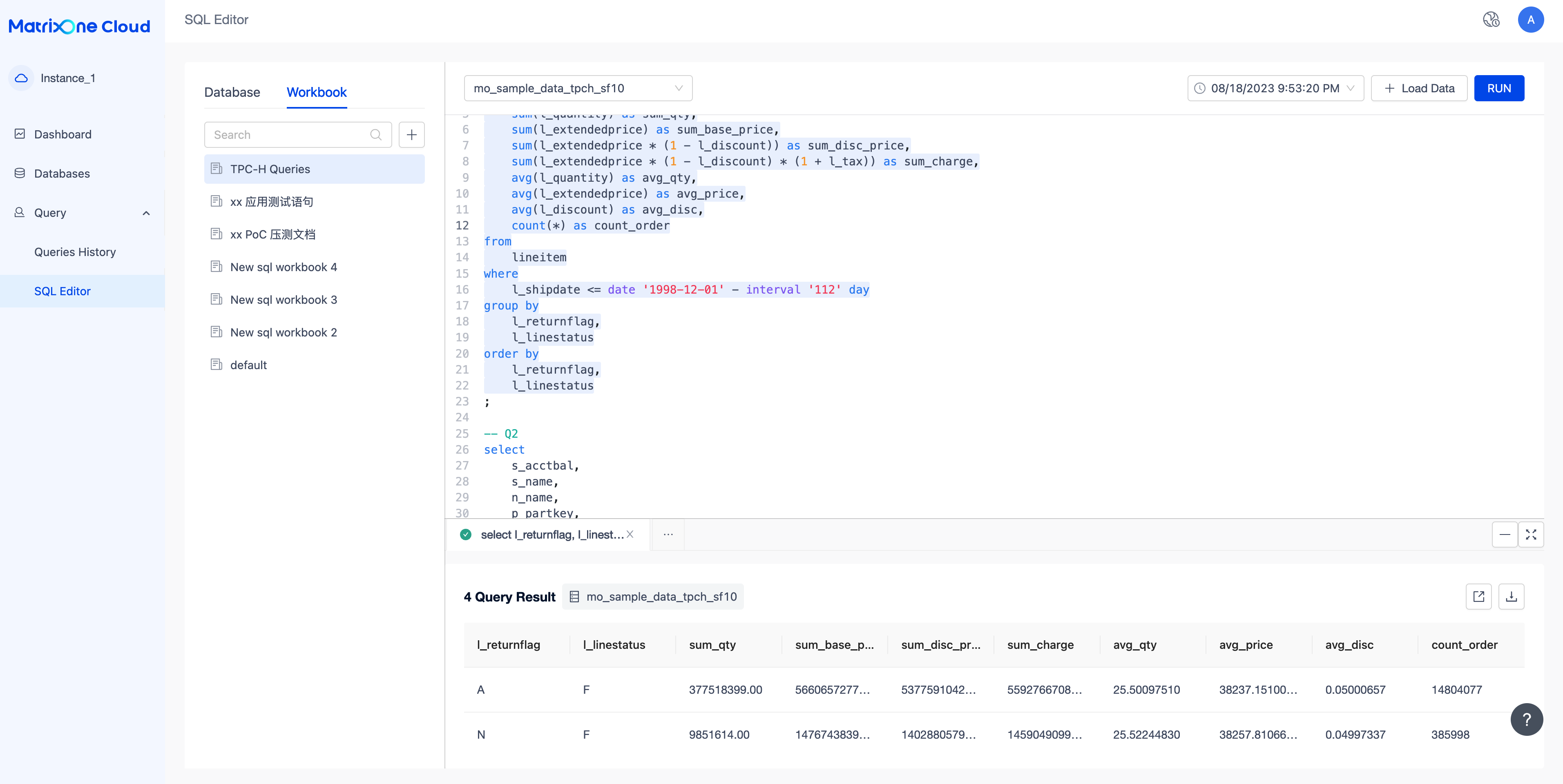Open Queries History page
1563x784 pixels.
[x=83, y=252]
